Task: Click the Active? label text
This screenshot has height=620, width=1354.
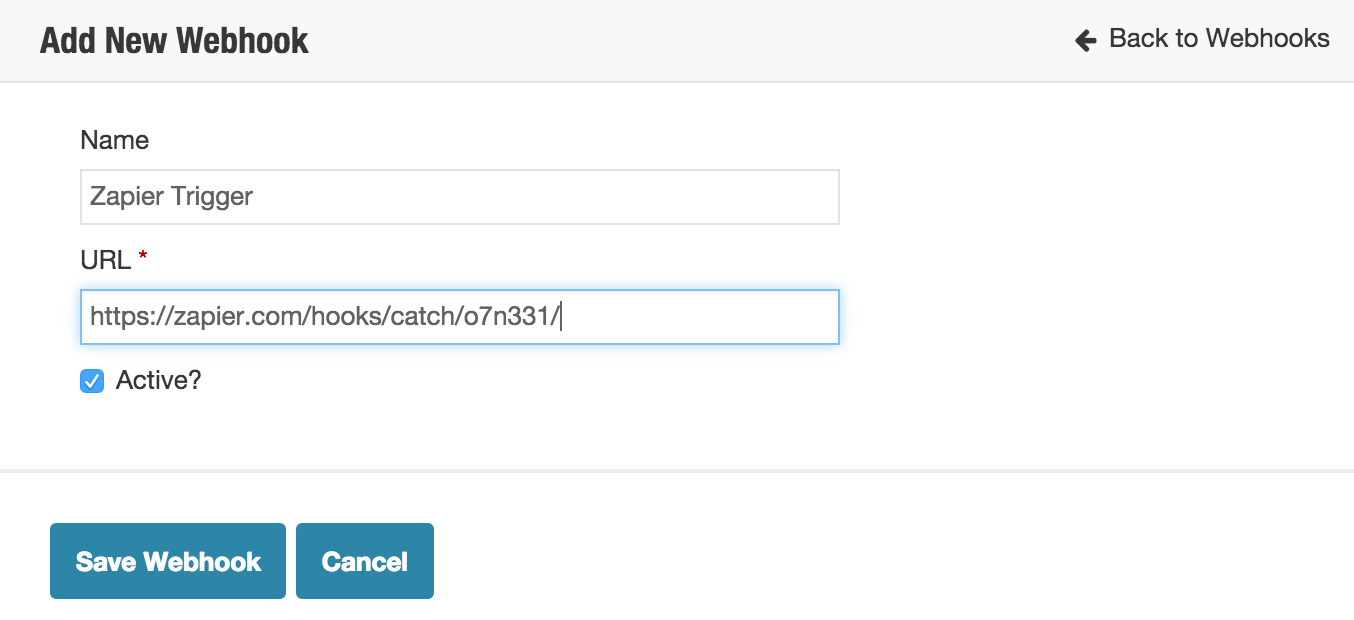Action: (158, 381)
